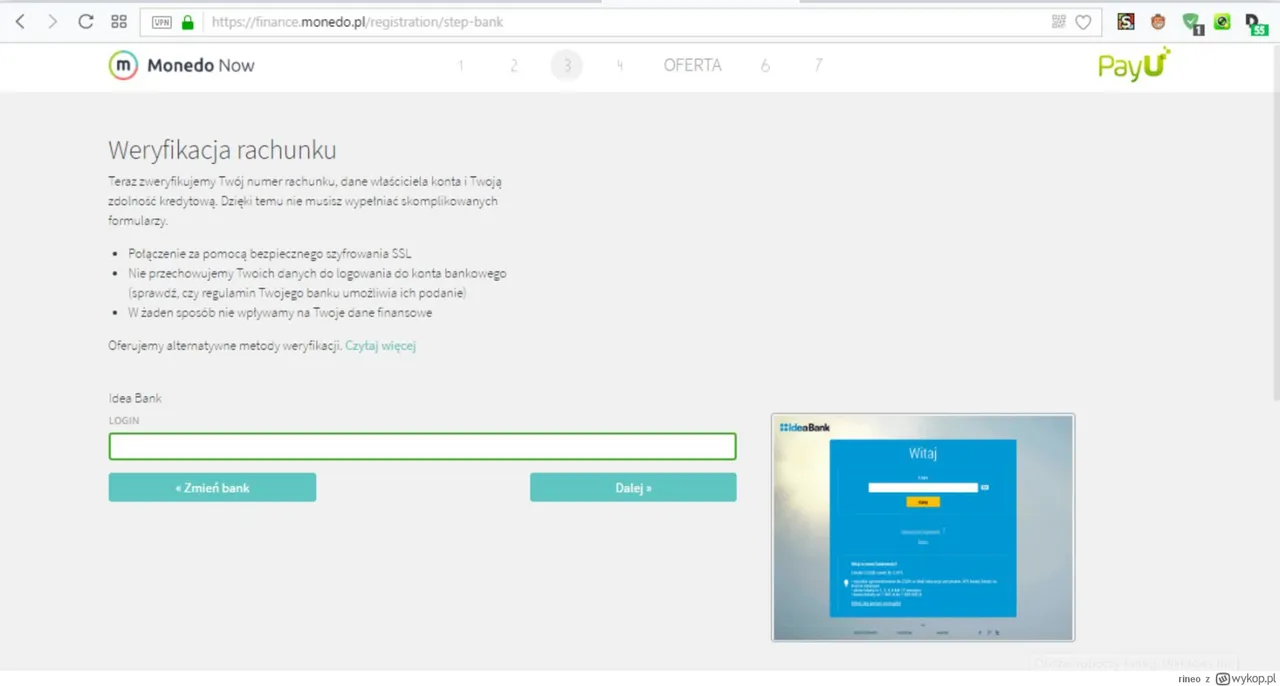
Task: Click the green square extension icon
Action: tap(1222, 22)
